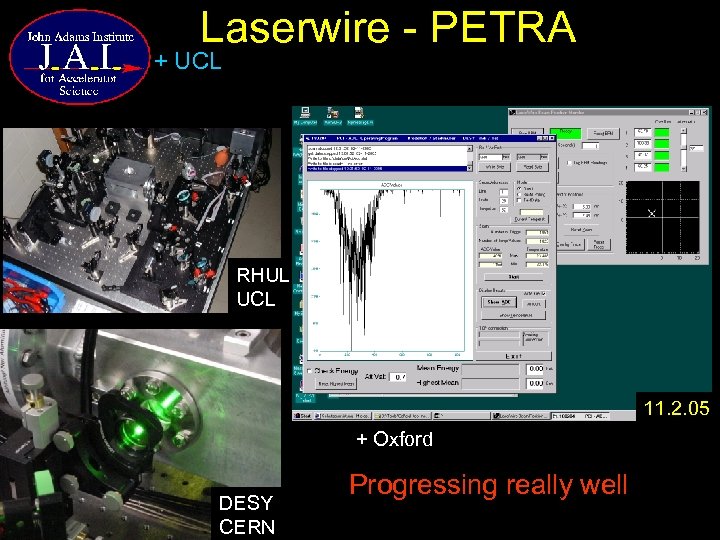720x540 pixels.
Task: Click the Show ADC button
Action: click(x=499, y=302)
